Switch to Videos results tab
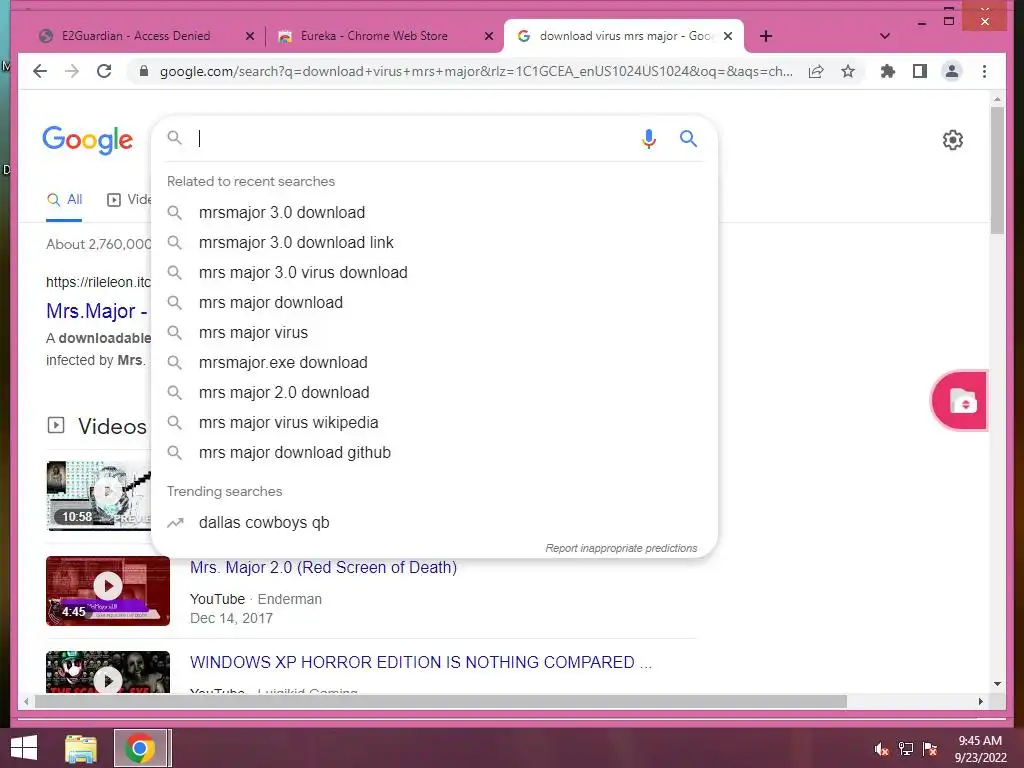The height and width of the screenshot is (768, 1024). tap(129, 200)
